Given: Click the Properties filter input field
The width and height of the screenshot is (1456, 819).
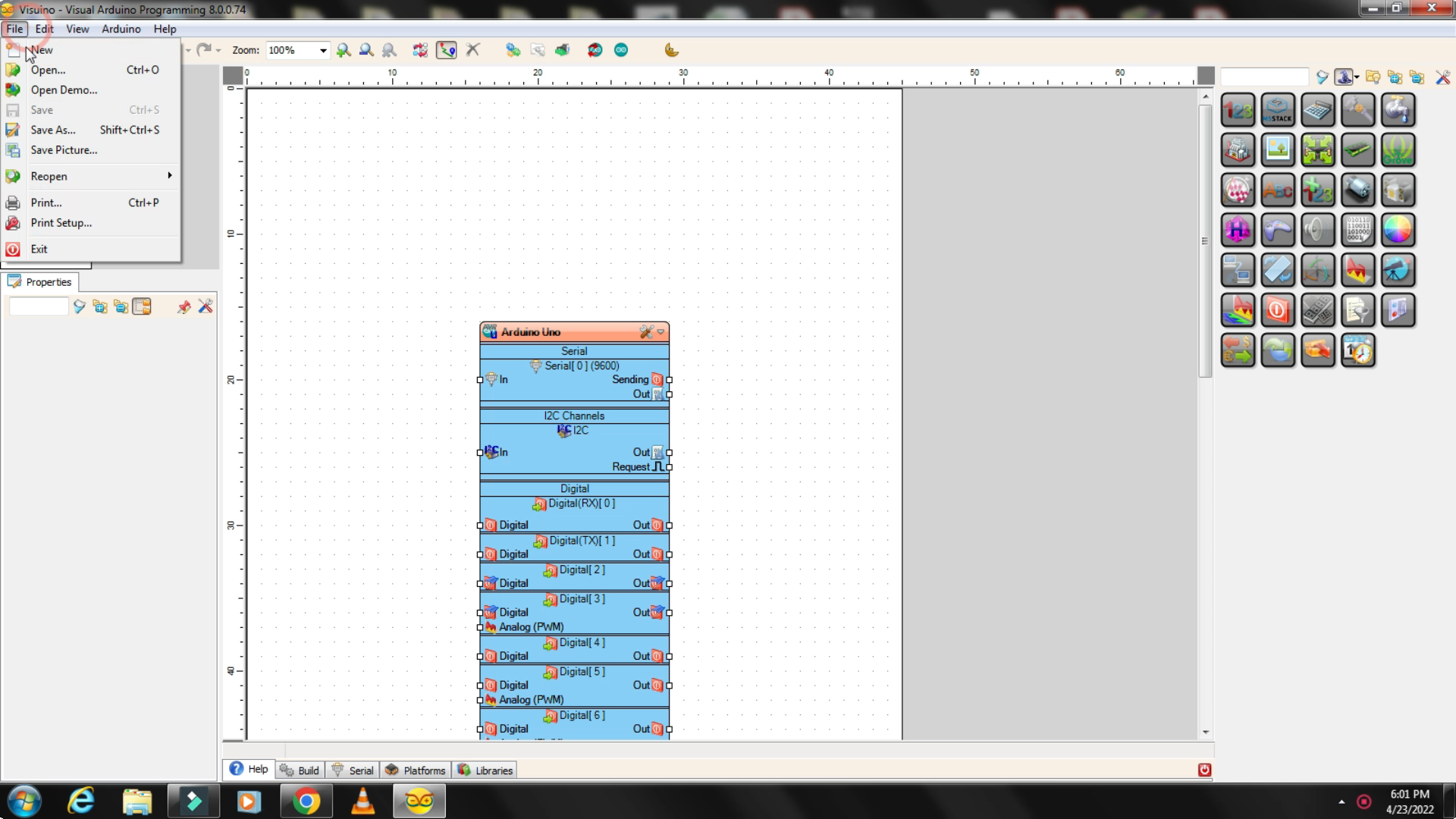Looking at the screenshot, I should click(x=39, y=306).
